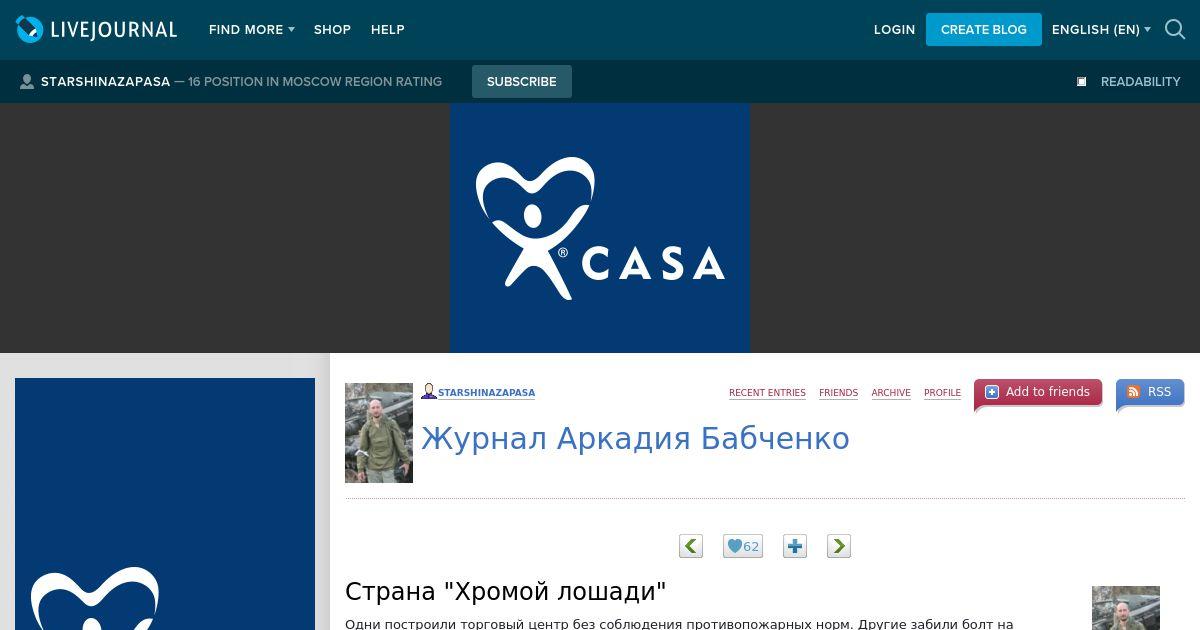Click the user head icon beside STARSHINAZAPASA link
The height and width of the screenshot is (630, 1200).
click(x=429, y=391)
